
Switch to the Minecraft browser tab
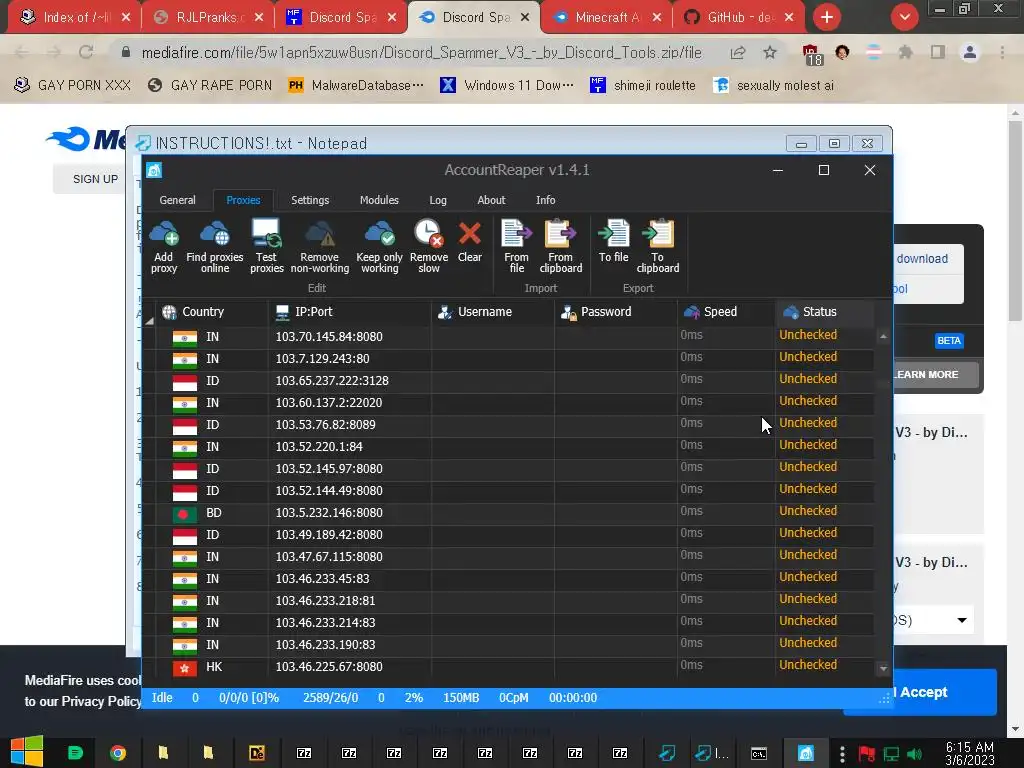[606, 17]
